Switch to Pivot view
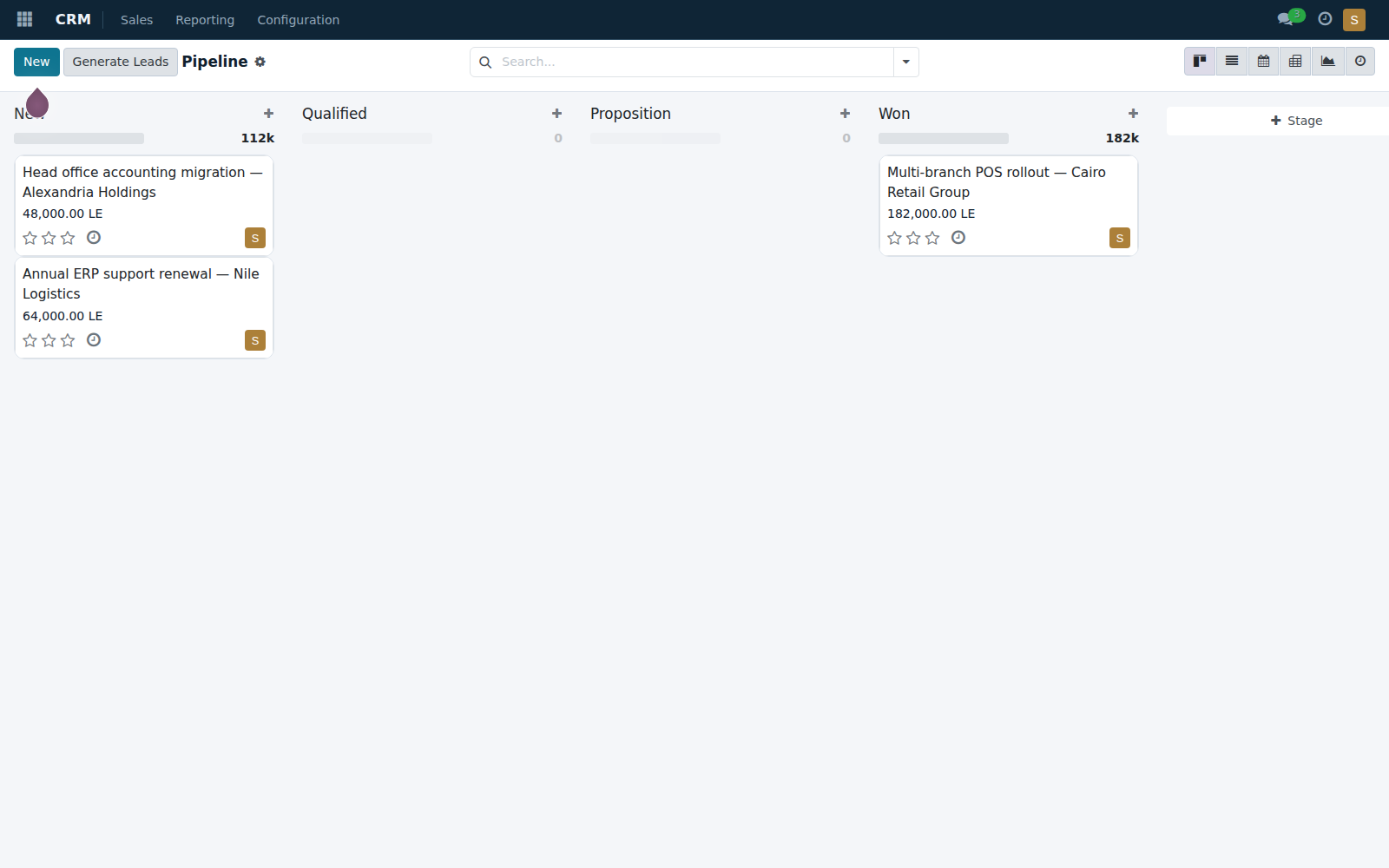This screenshot has width=1389, height=868. pos(1295,62)
